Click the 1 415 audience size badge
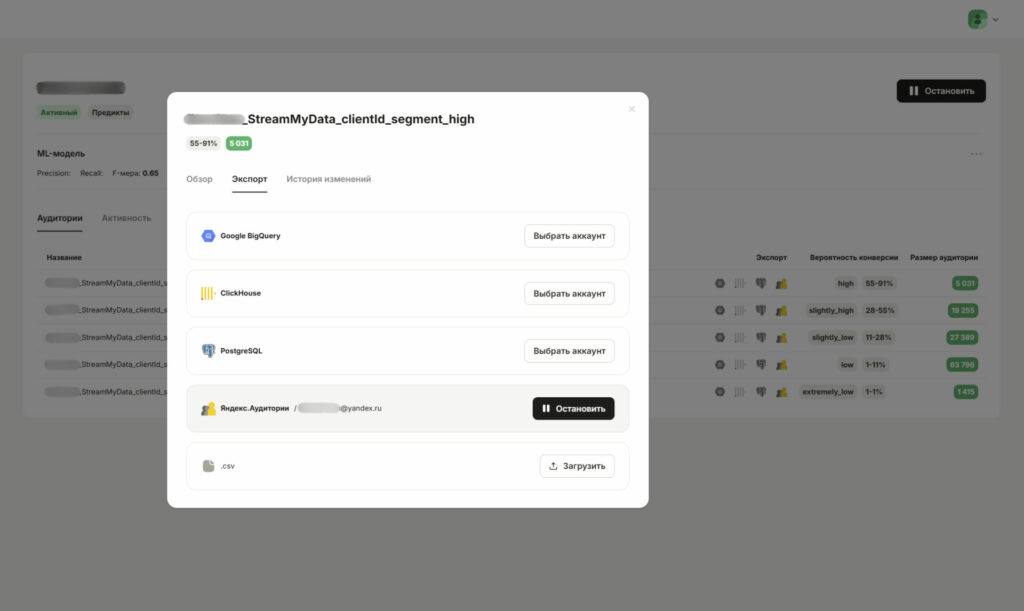Image resolution: width=1024 pixels, height=611 pixels. tap(965, 392)
